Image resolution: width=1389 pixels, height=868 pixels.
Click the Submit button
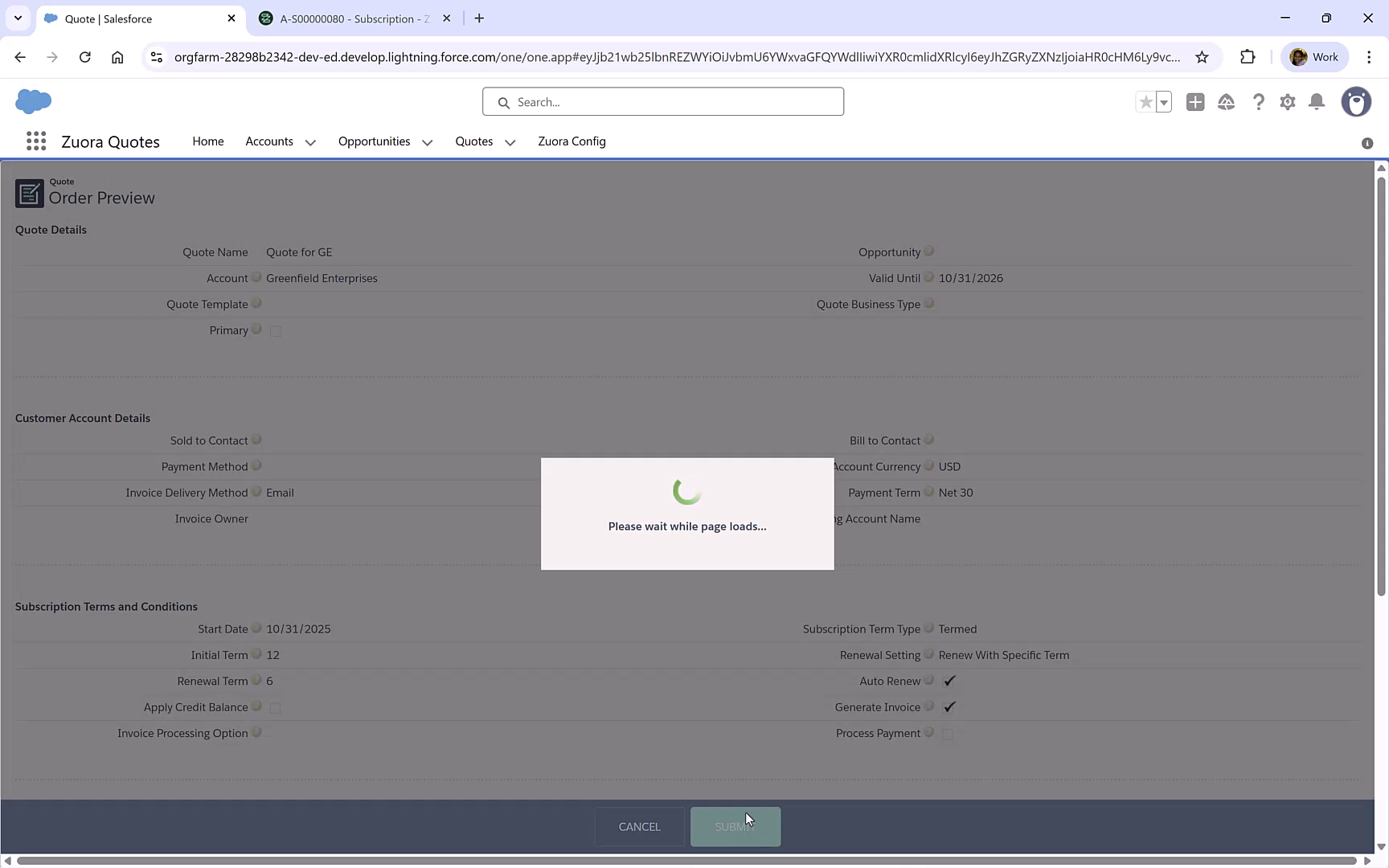(735, 826)
